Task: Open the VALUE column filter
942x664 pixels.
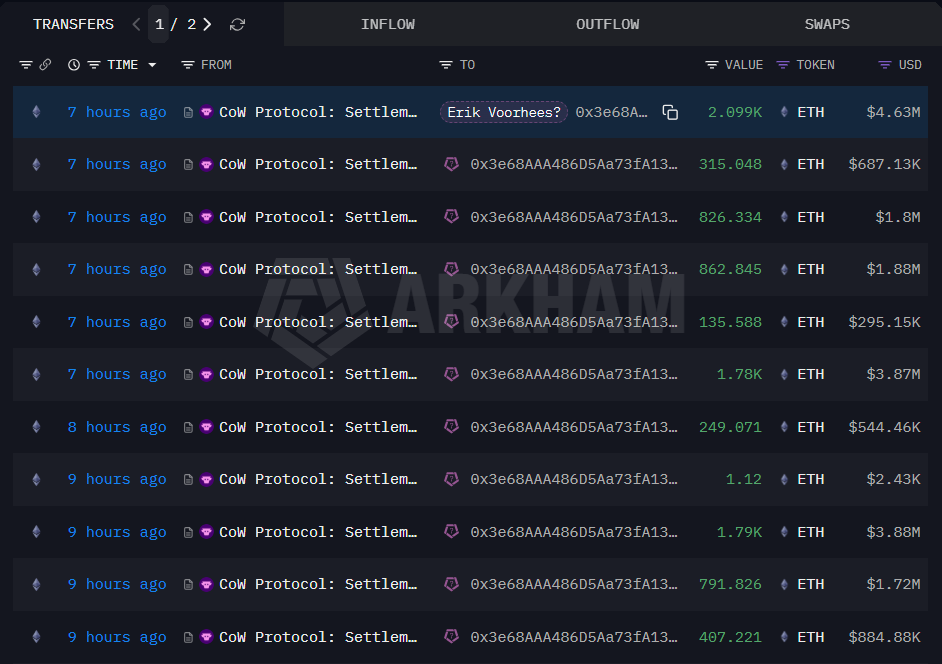Action: coord(712,65)
